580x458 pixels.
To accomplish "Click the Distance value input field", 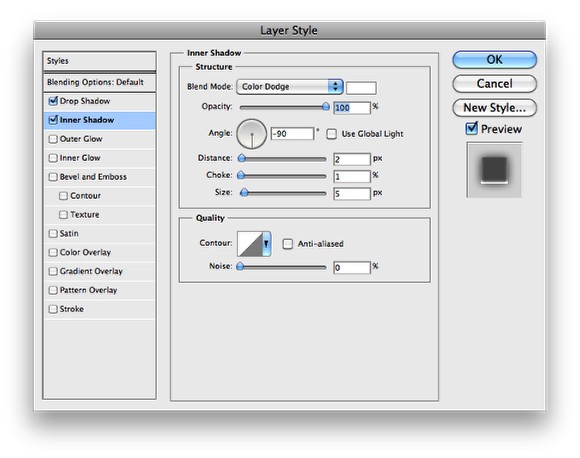I will (x=351, y=159).
